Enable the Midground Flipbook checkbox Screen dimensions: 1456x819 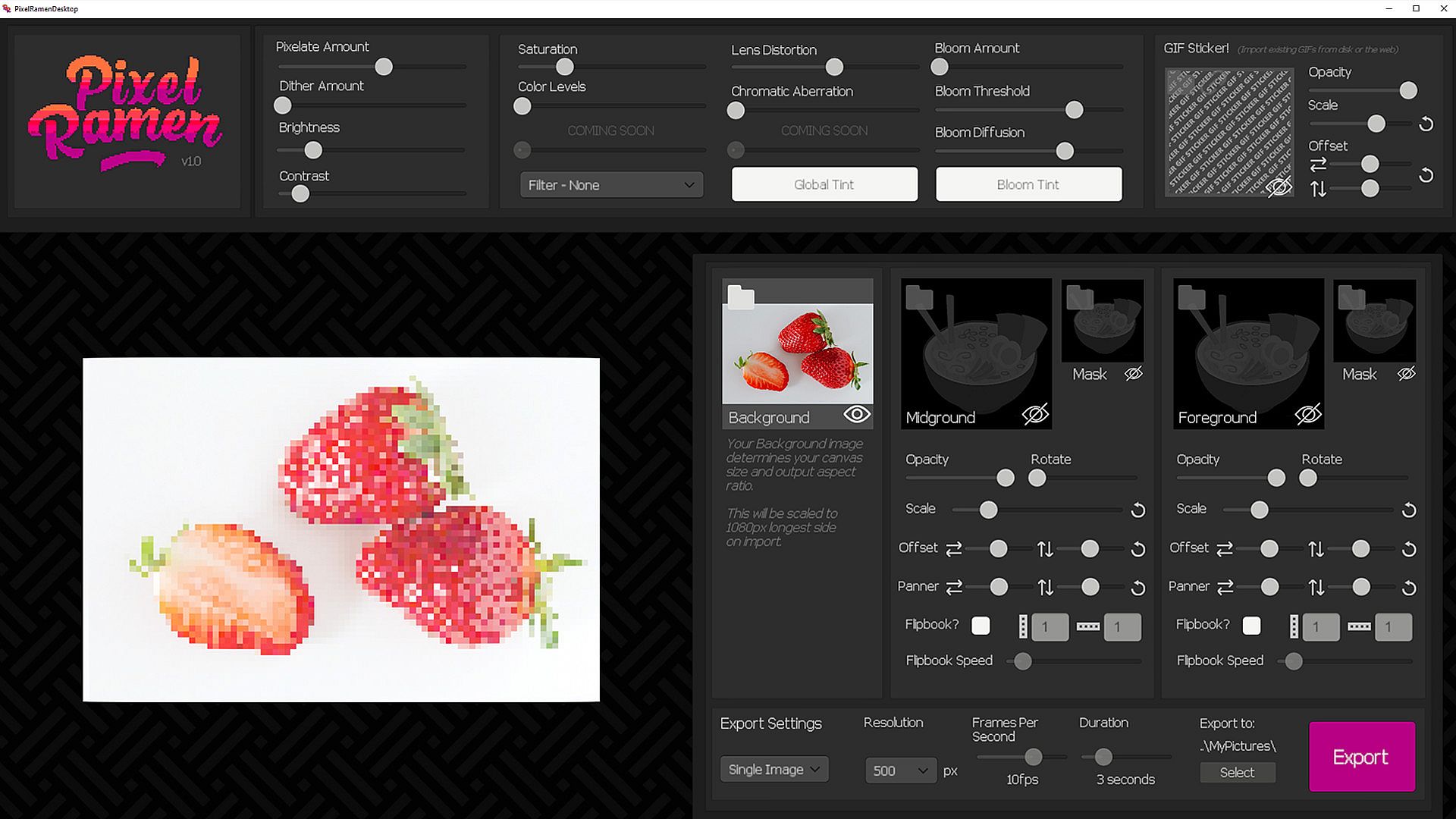pyautogui.click(x=981, y=626)
